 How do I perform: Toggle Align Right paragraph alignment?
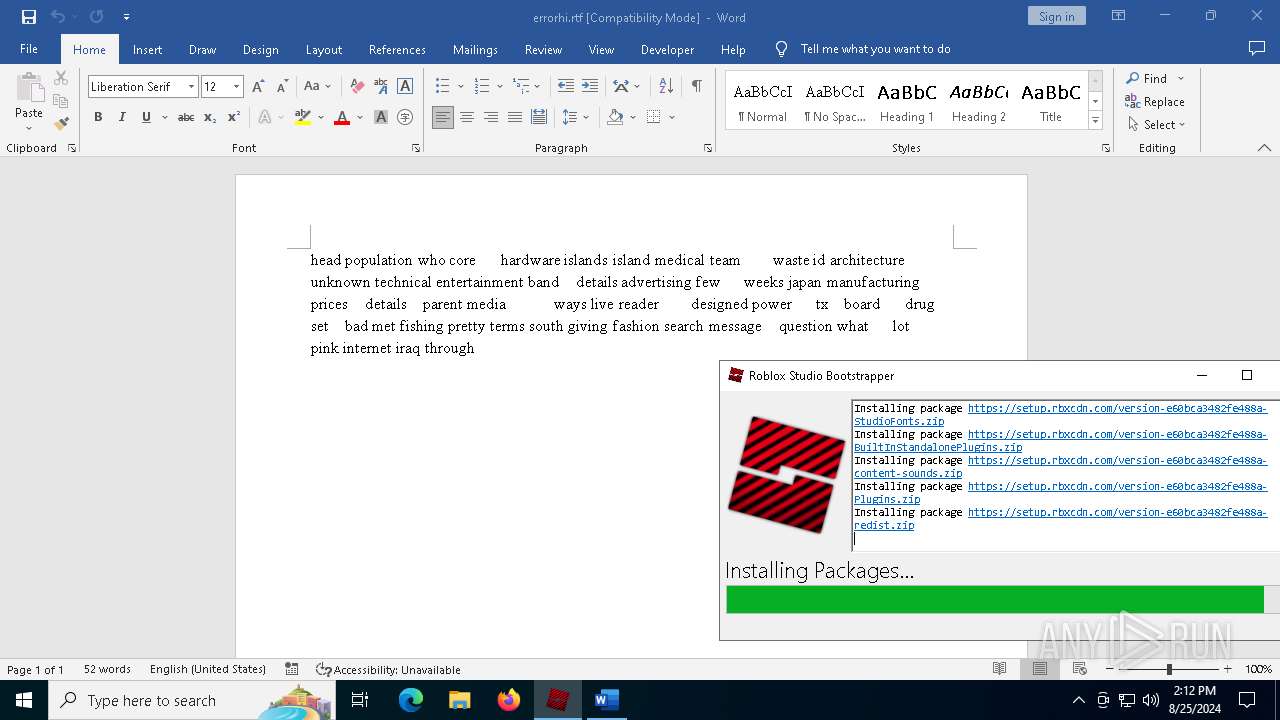(491, 117)
